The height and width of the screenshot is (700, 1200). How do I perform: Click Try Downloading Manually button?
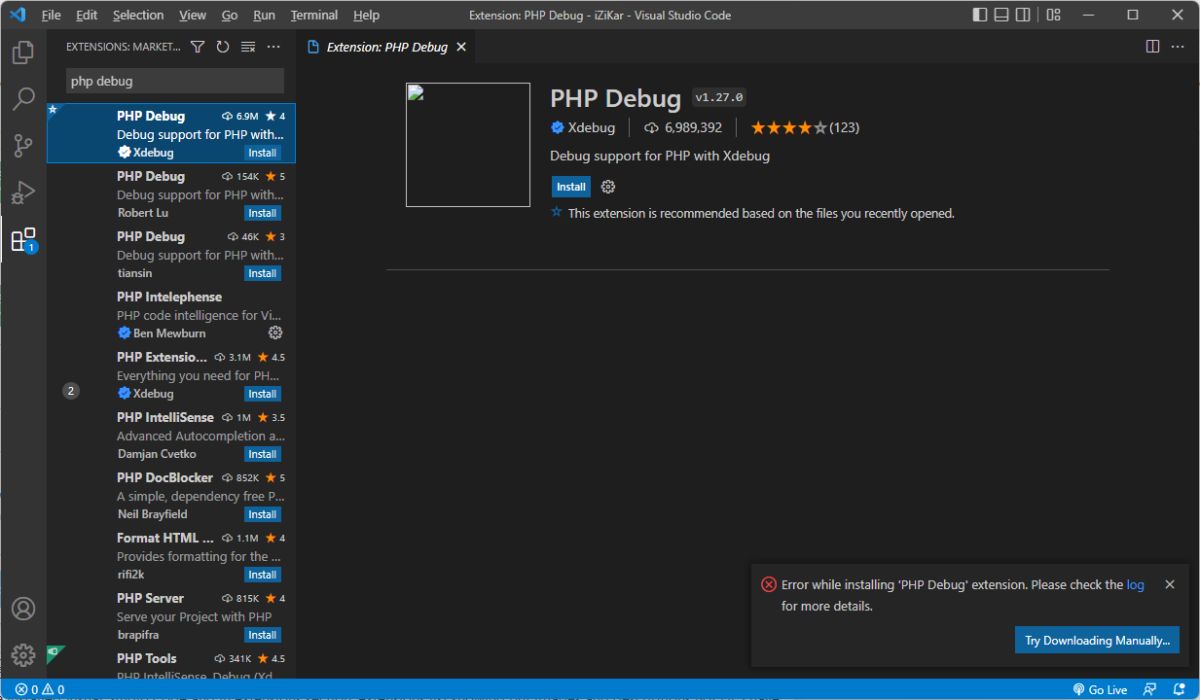click(x=1097, y=641)
